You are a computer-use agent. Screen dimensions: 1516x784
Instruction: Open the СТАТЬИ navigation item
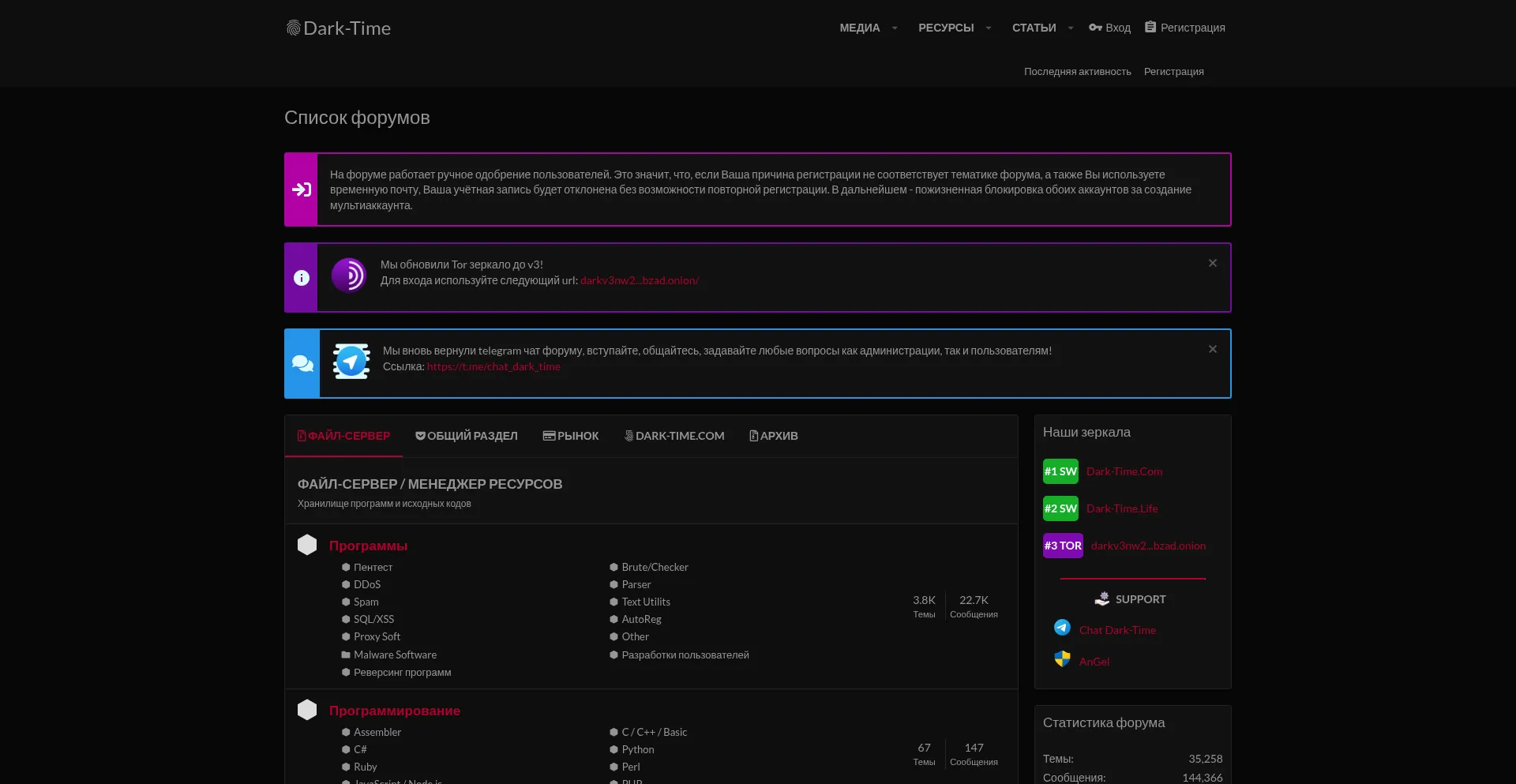point(1034,28)
